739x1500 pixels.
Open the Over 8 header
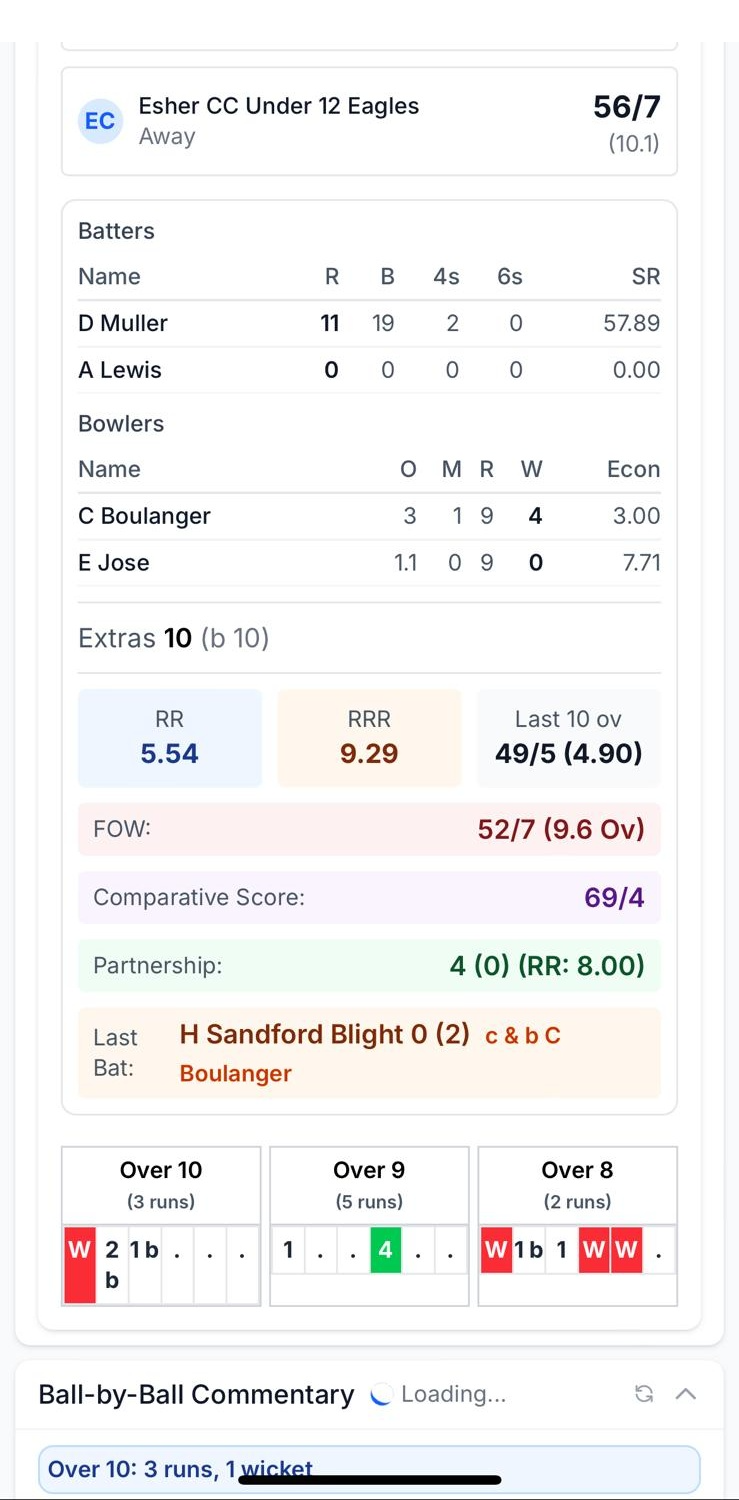coord(577,1184)
